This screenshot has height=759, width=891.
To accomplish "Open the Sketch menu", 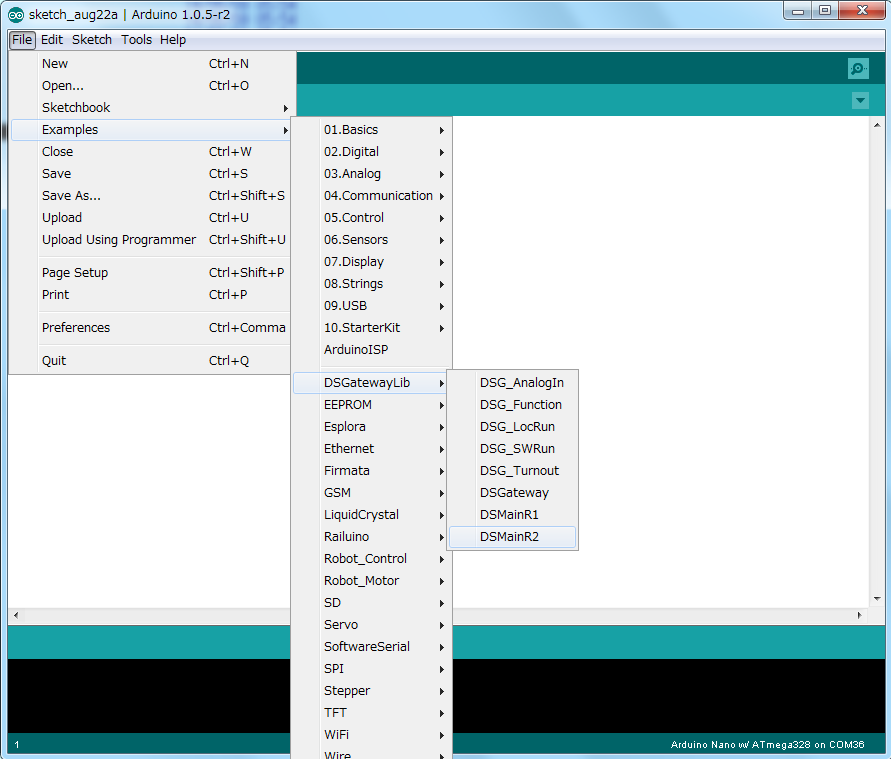I will 91,40.
